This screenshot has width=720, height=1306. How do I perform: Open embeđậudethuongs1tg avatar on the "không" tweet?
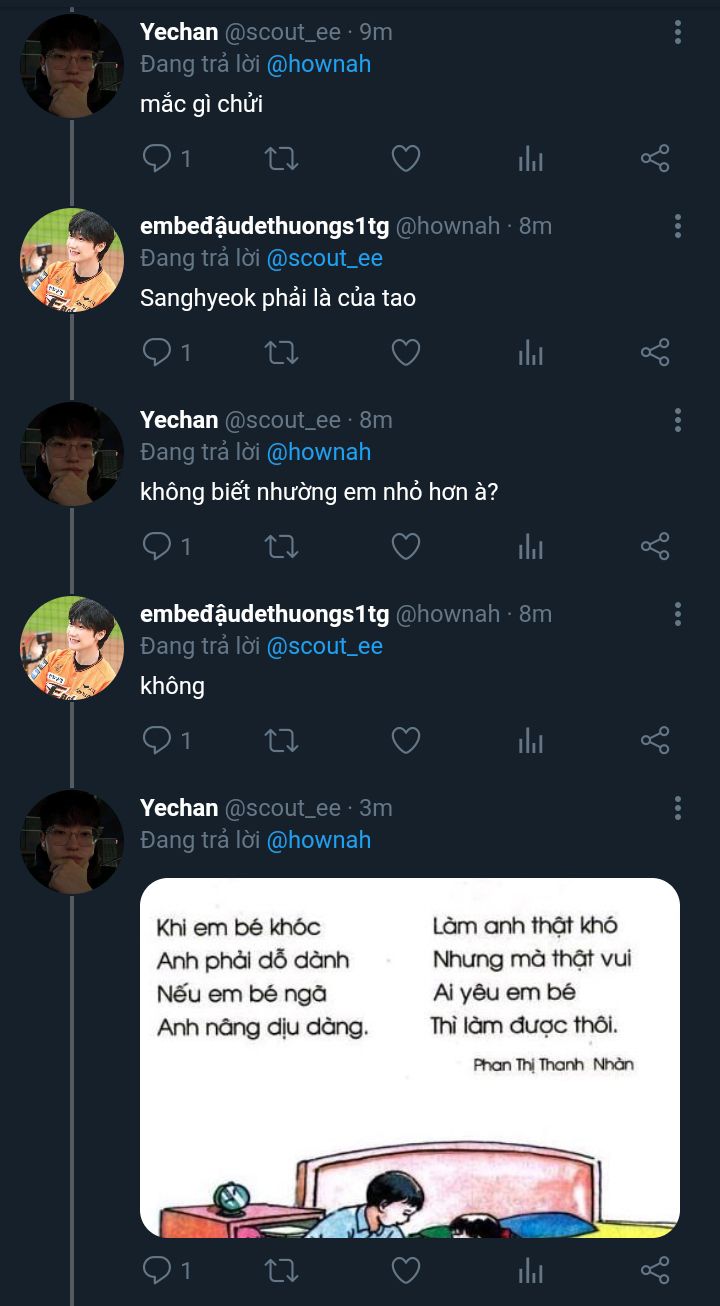72,648
